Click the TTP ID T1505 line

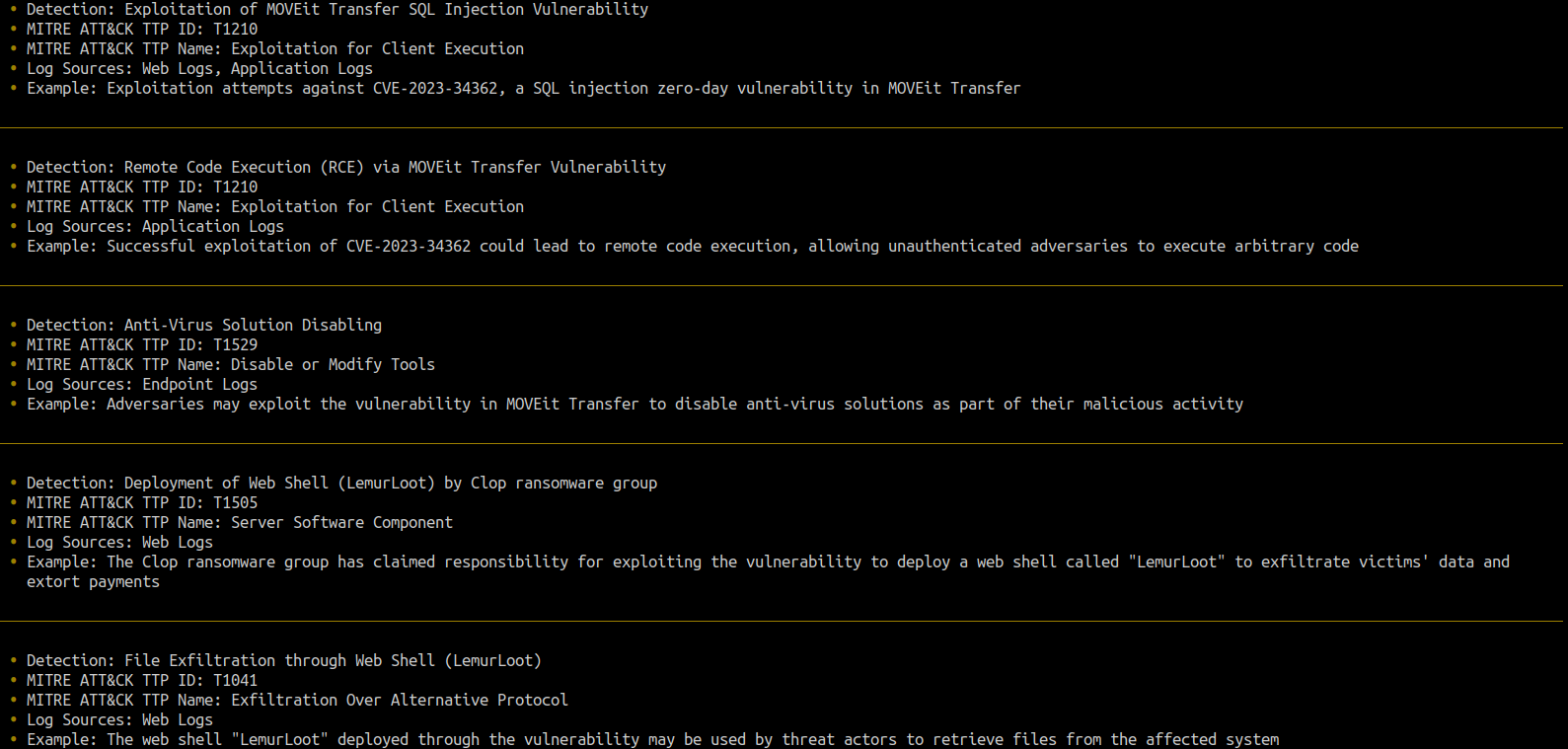(x=141, y=503)
